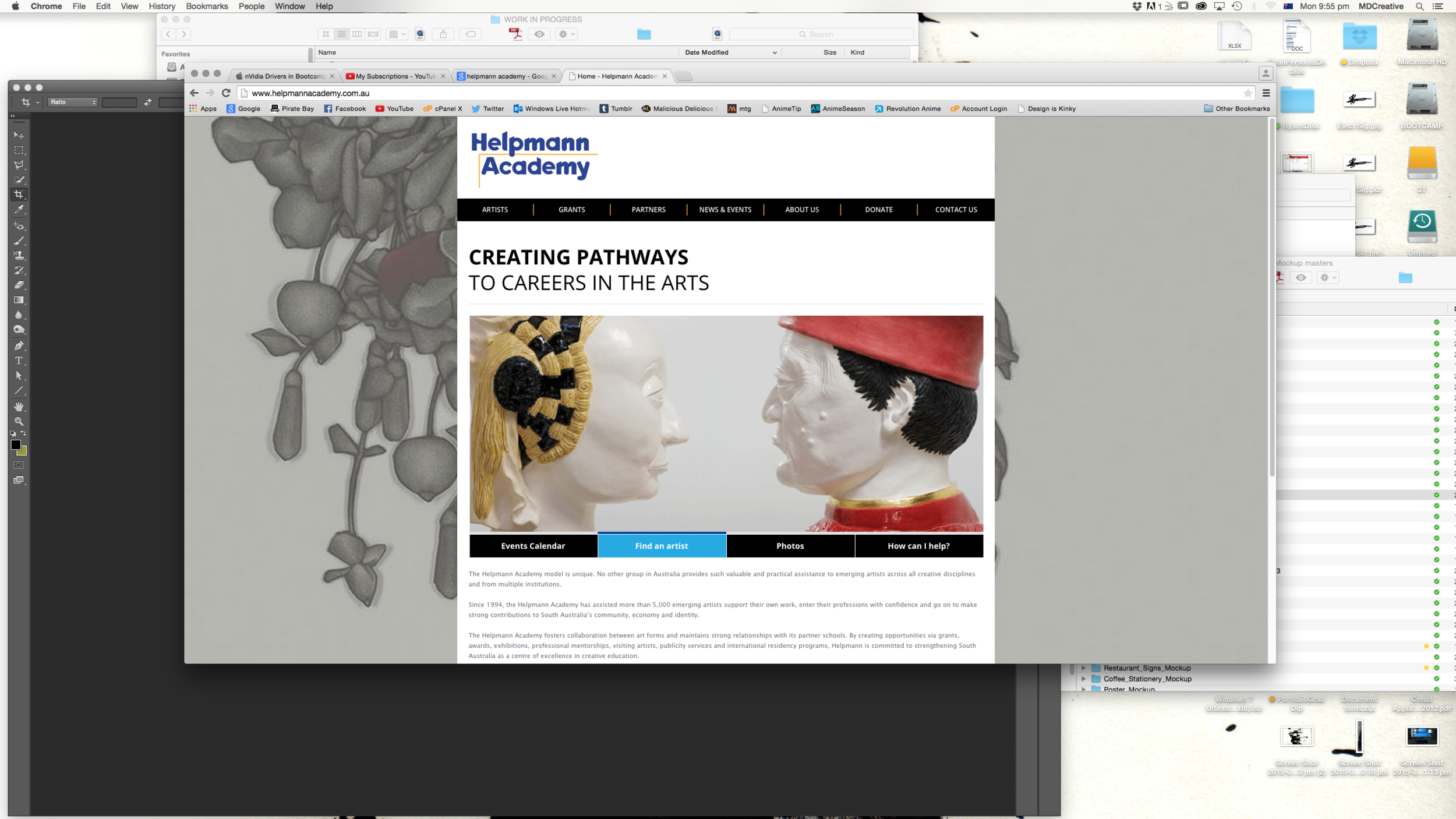Click the Finder share icon
The height and width of the screenshot is (819, 1456).
click(443, 34)
